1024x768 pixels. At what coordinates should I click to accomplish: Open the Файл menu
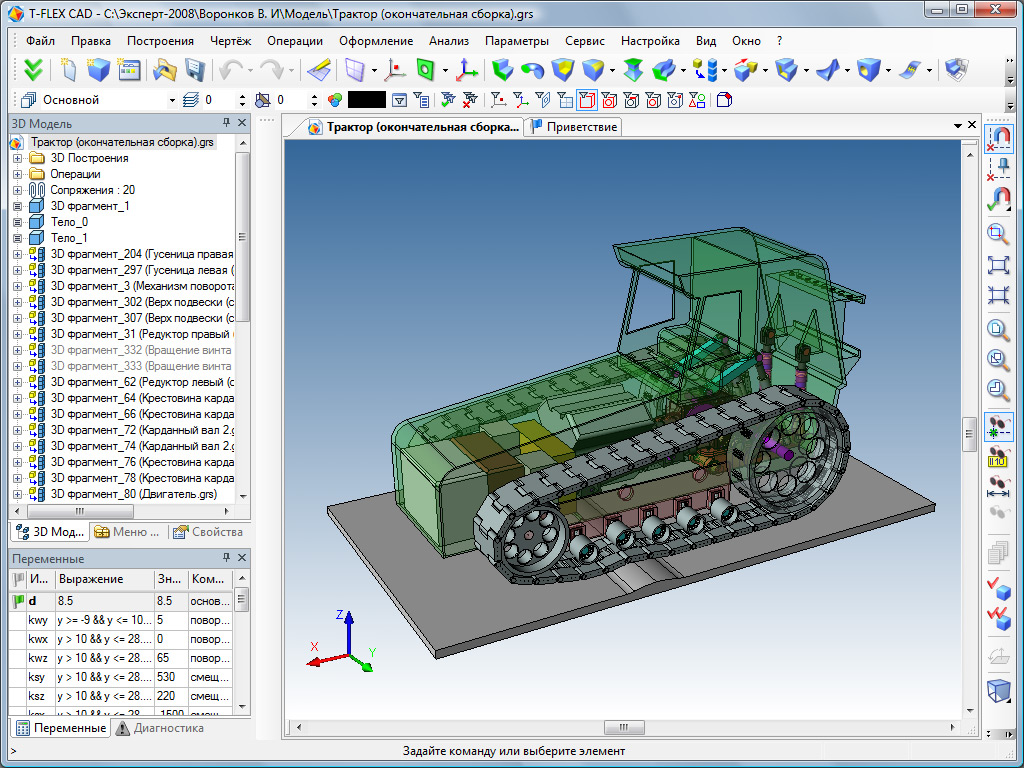pyautogui.click(x=40, y=40)
